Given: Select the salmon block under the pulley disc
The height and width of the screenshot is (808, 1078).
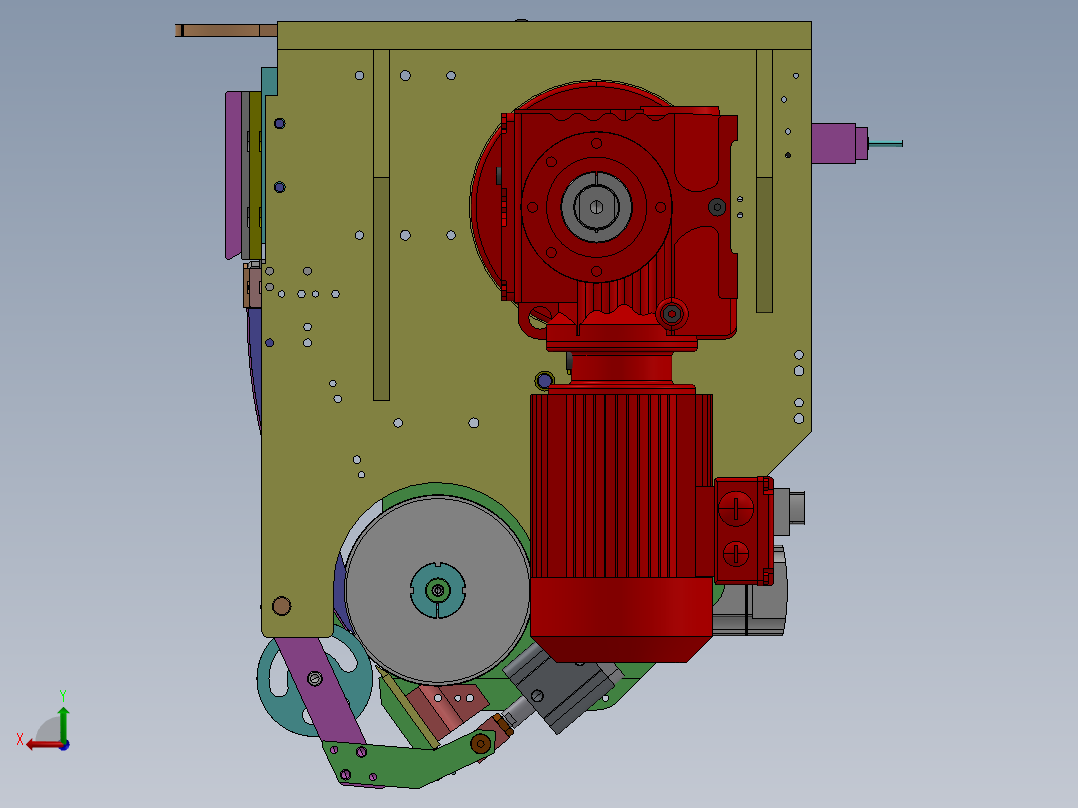Looking at the screenshot, I should 447,708.
